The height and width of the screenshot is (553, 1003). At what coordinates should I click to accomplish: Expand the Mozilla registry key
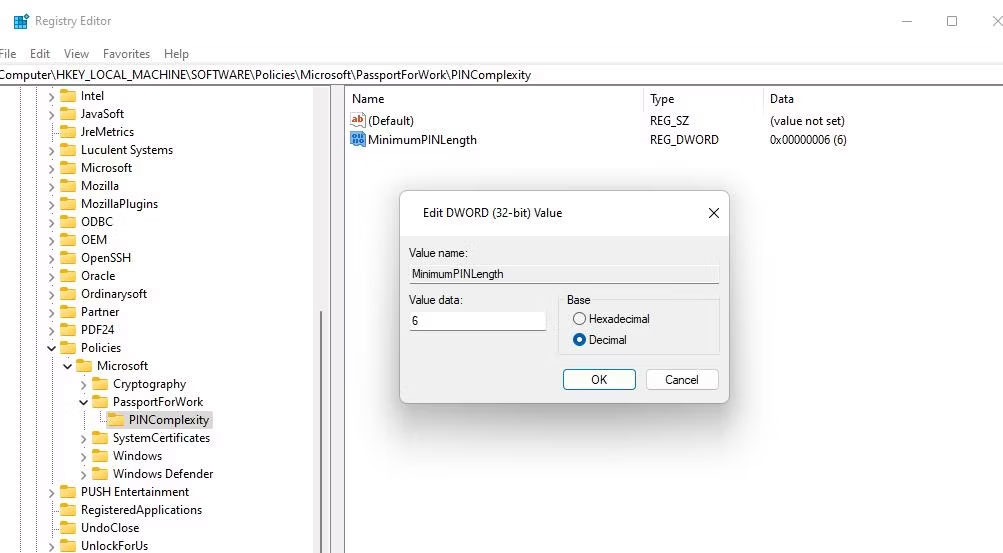click(x=52, y=186)
